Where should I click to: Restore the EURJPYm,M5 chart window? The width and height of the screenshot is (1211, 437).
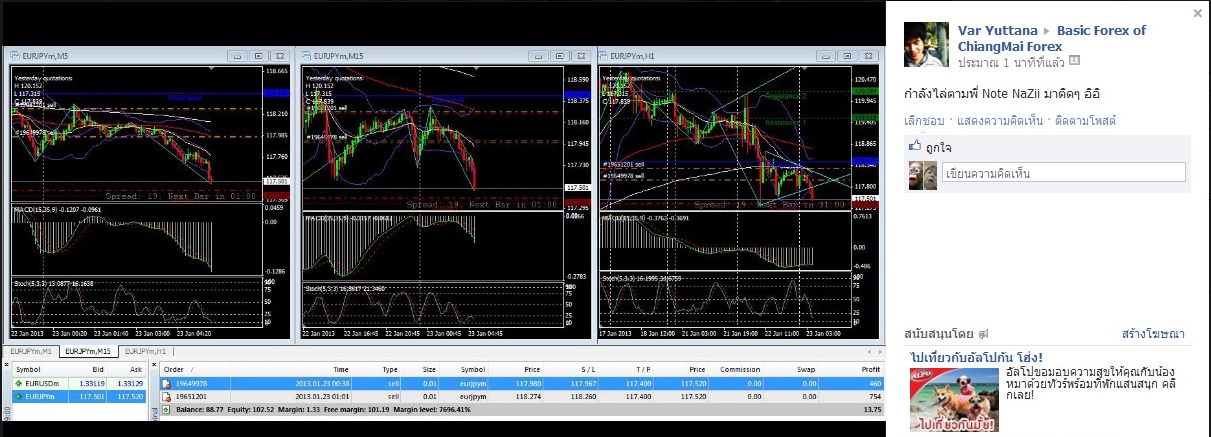pyautogui.click(x=259, y=56)
